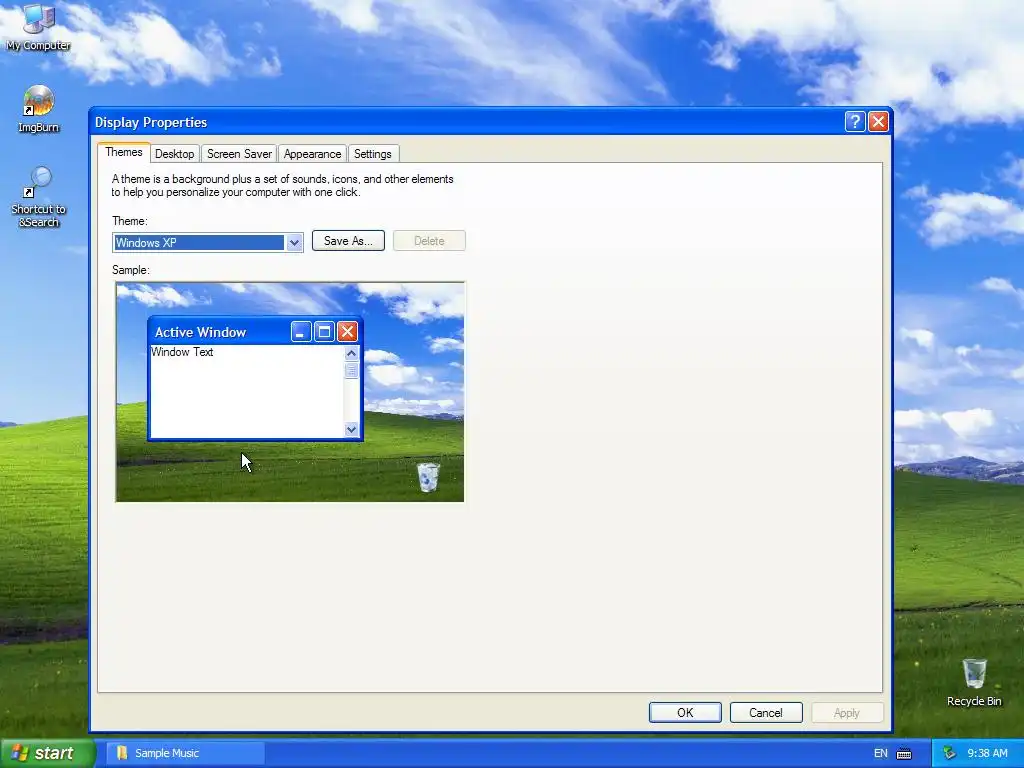
Task: Select the ImgBurn desktop shortcut
Action: pos(39,109)
